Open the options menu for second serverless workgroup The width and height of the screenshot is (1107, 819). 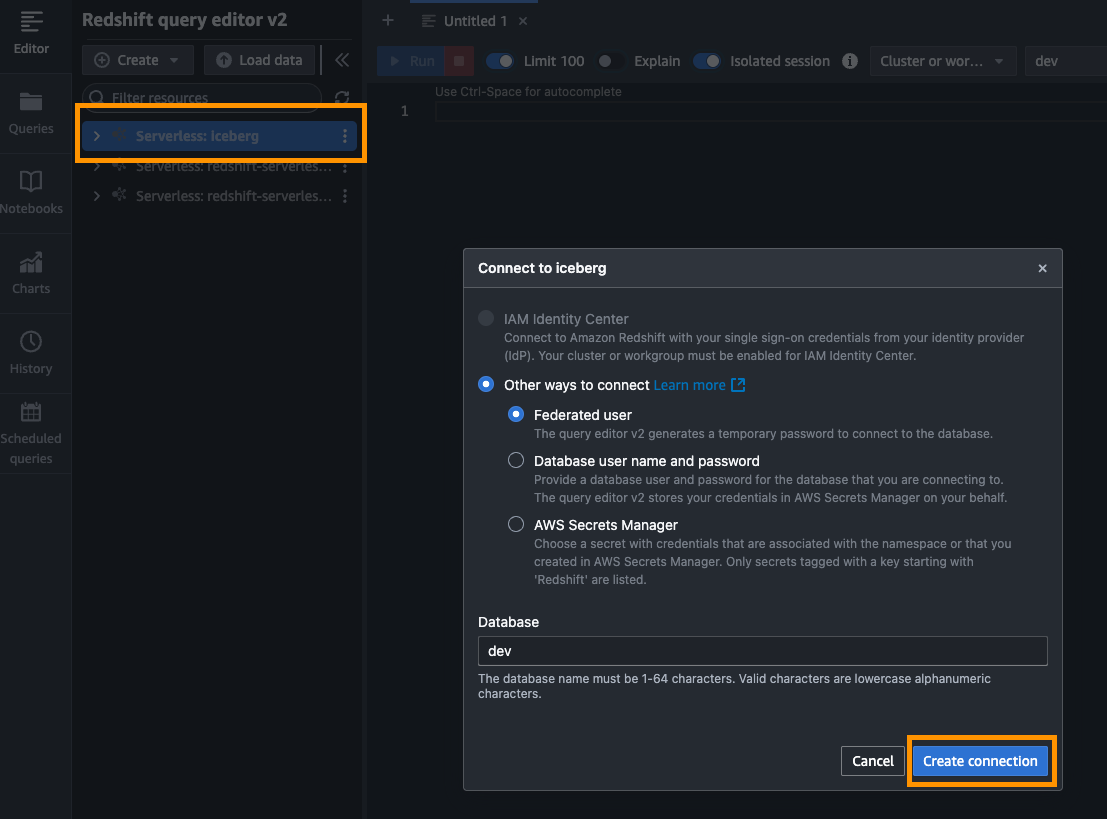(x=345, y=167)
